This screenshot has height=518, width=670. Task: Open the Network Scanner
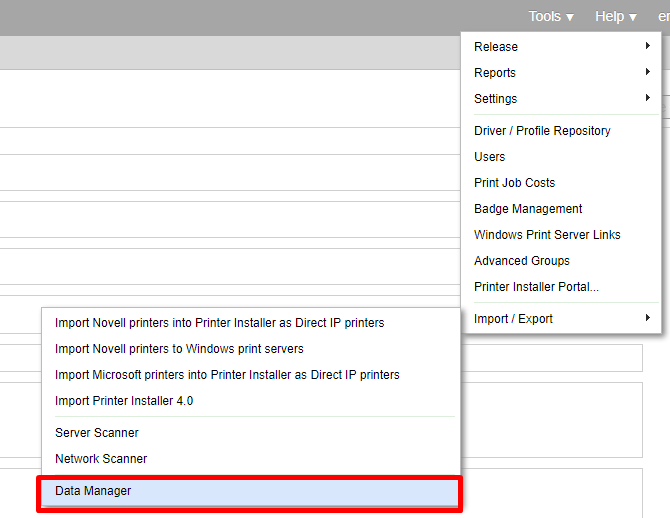[x=101, y=459]
